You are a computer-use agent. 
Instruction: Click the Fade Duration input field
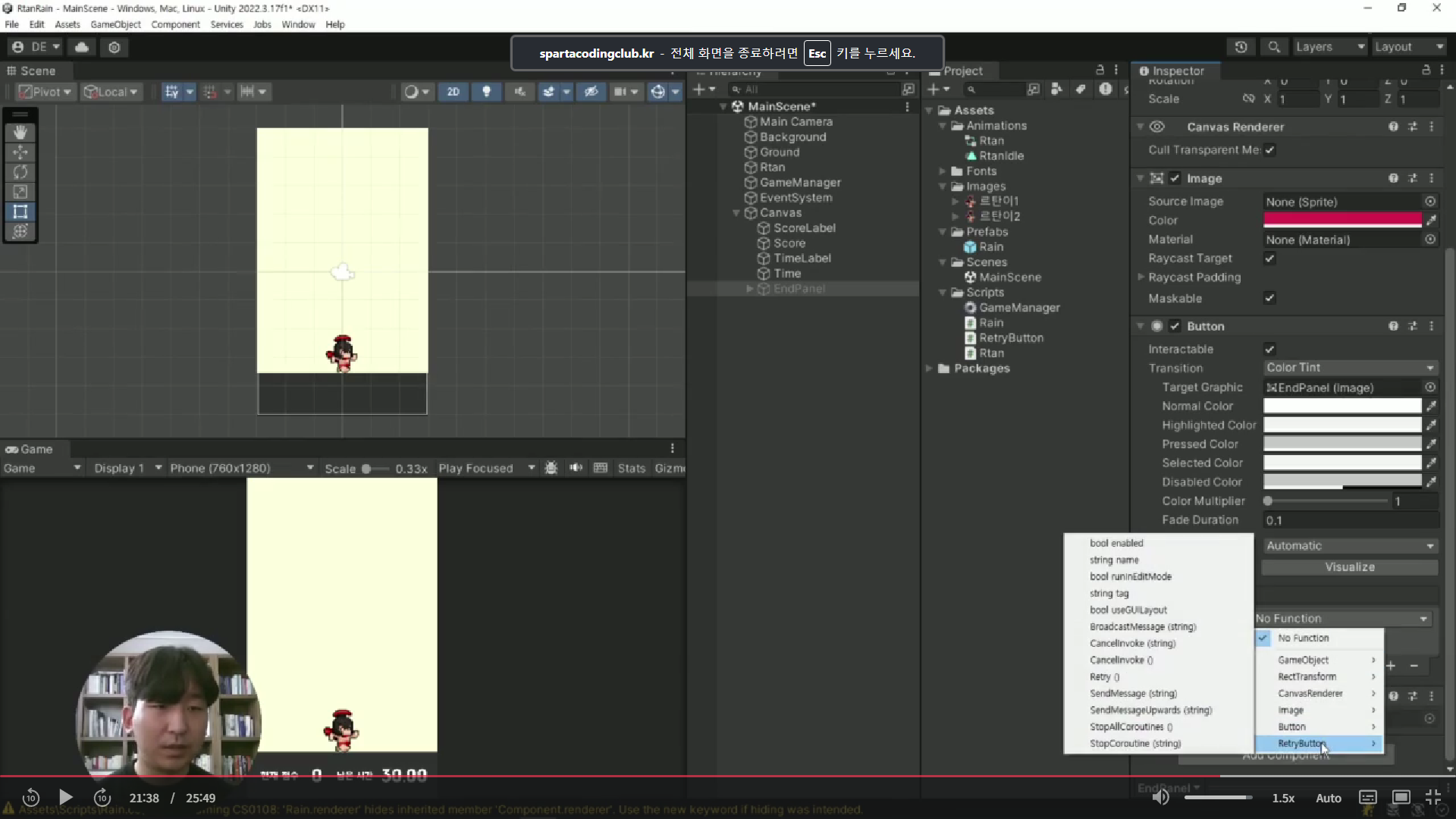click(1350, 520)
